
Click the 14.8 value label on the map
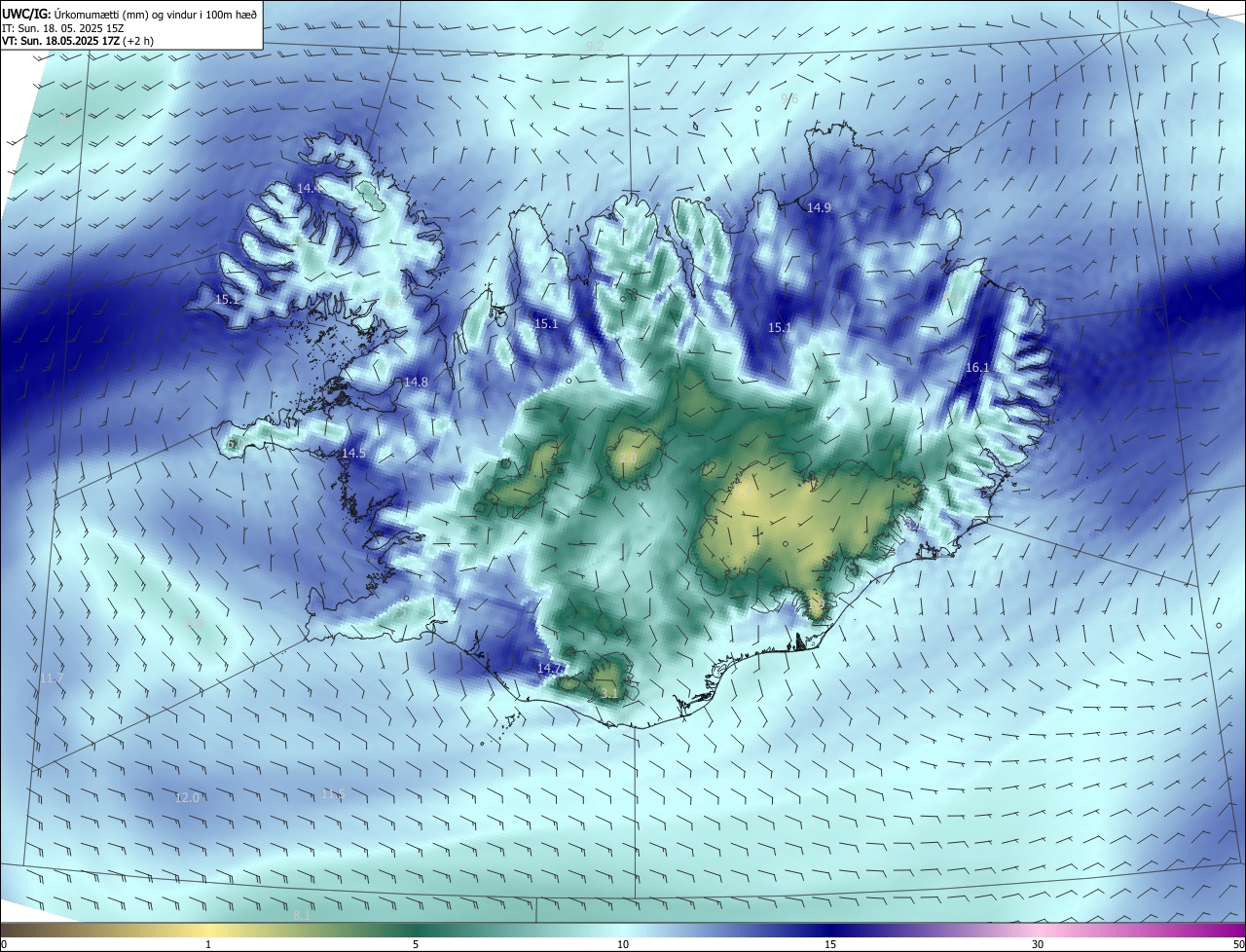tap(416, 383)
